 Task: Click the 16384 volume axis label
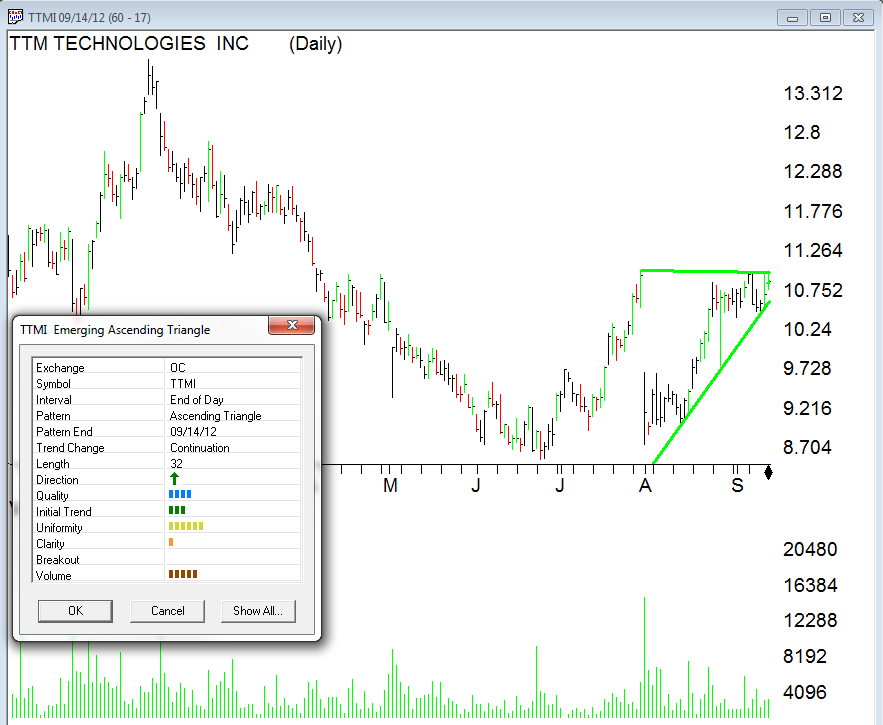(x=810, y=585)
